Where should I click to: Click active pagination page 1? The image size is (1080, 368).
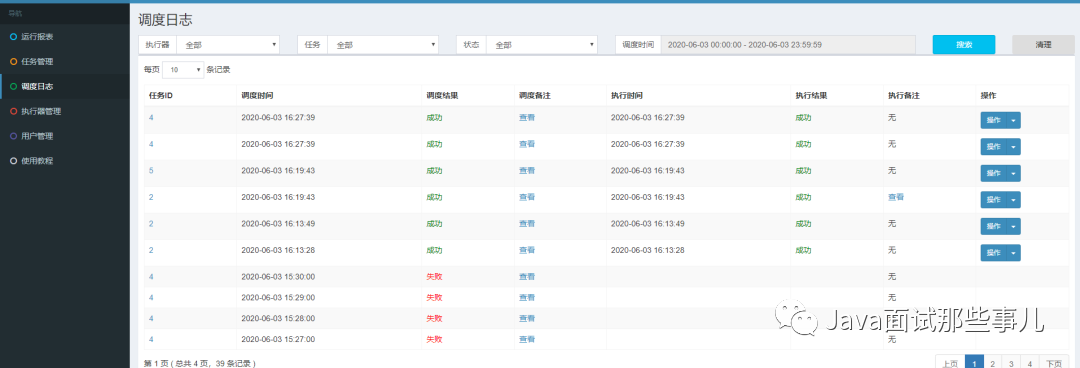(974, 363)
